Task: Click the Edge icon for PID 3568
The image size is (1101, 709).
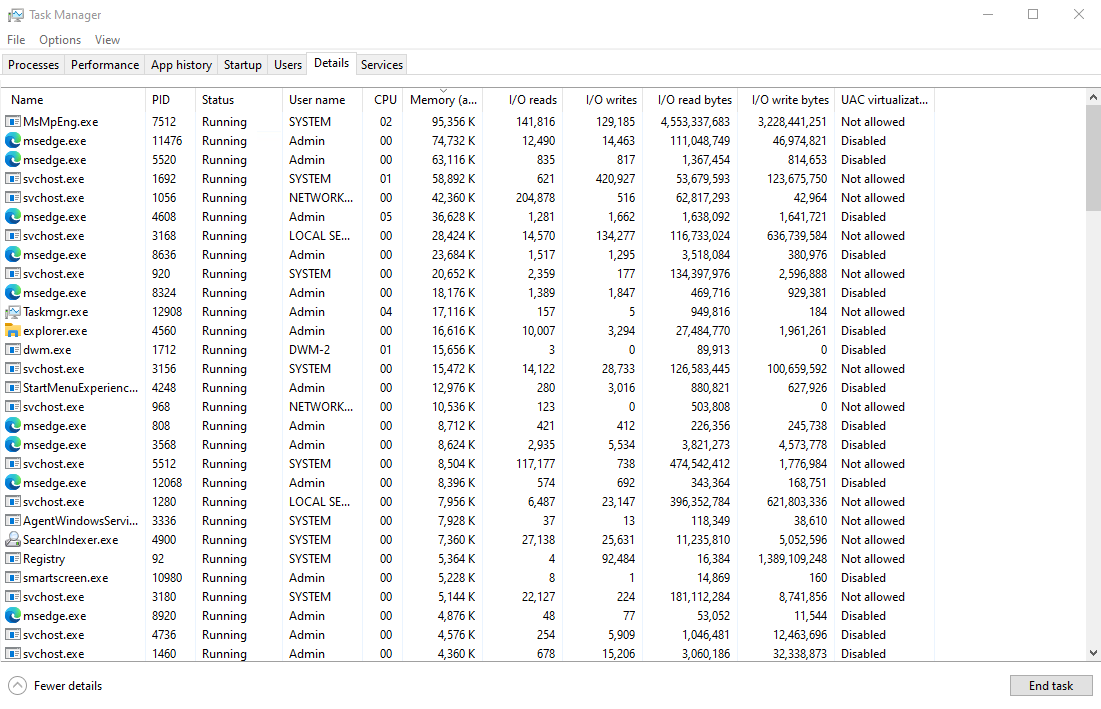Action: pyautogui.click(x=13, y=444)
